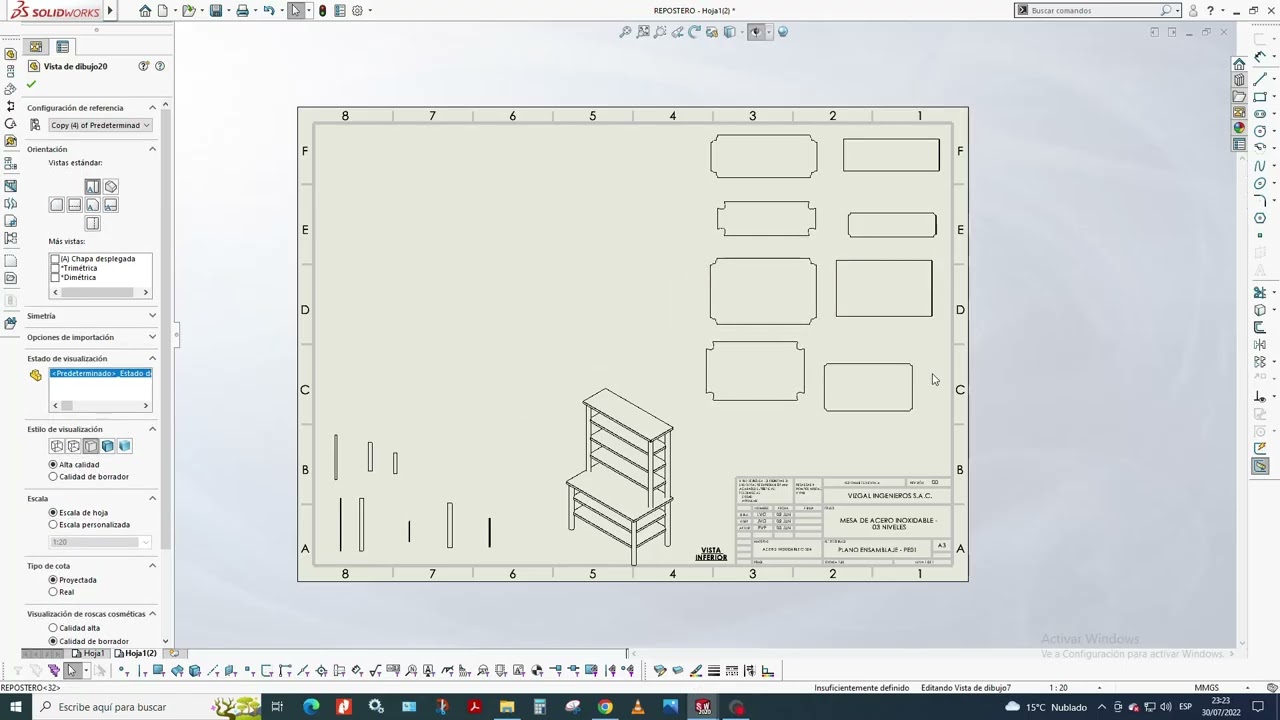Select the Proyectada dimension type
1280x720 pixels.
click(x=54, y=580)
